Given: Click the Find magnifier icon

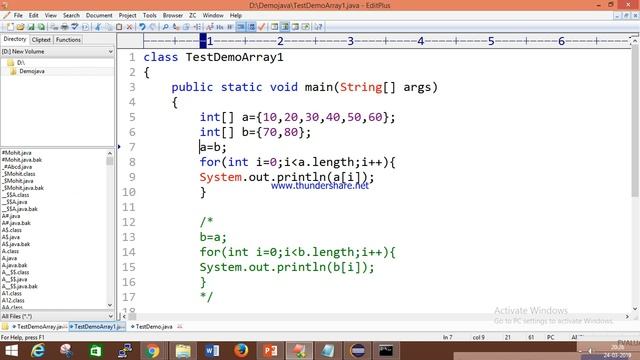Looking at the screenshot, I should 165,27.
